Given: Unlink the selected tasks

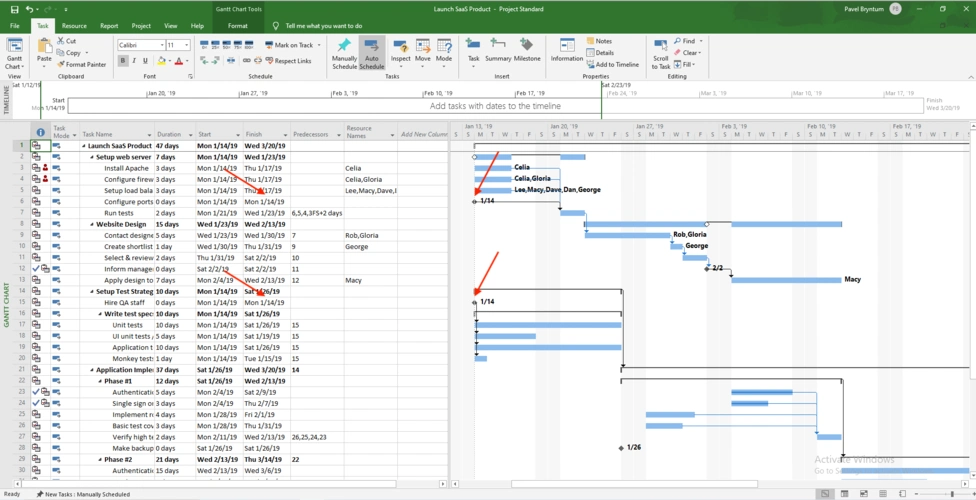Looking at the screenshot, I should [257, 60].
